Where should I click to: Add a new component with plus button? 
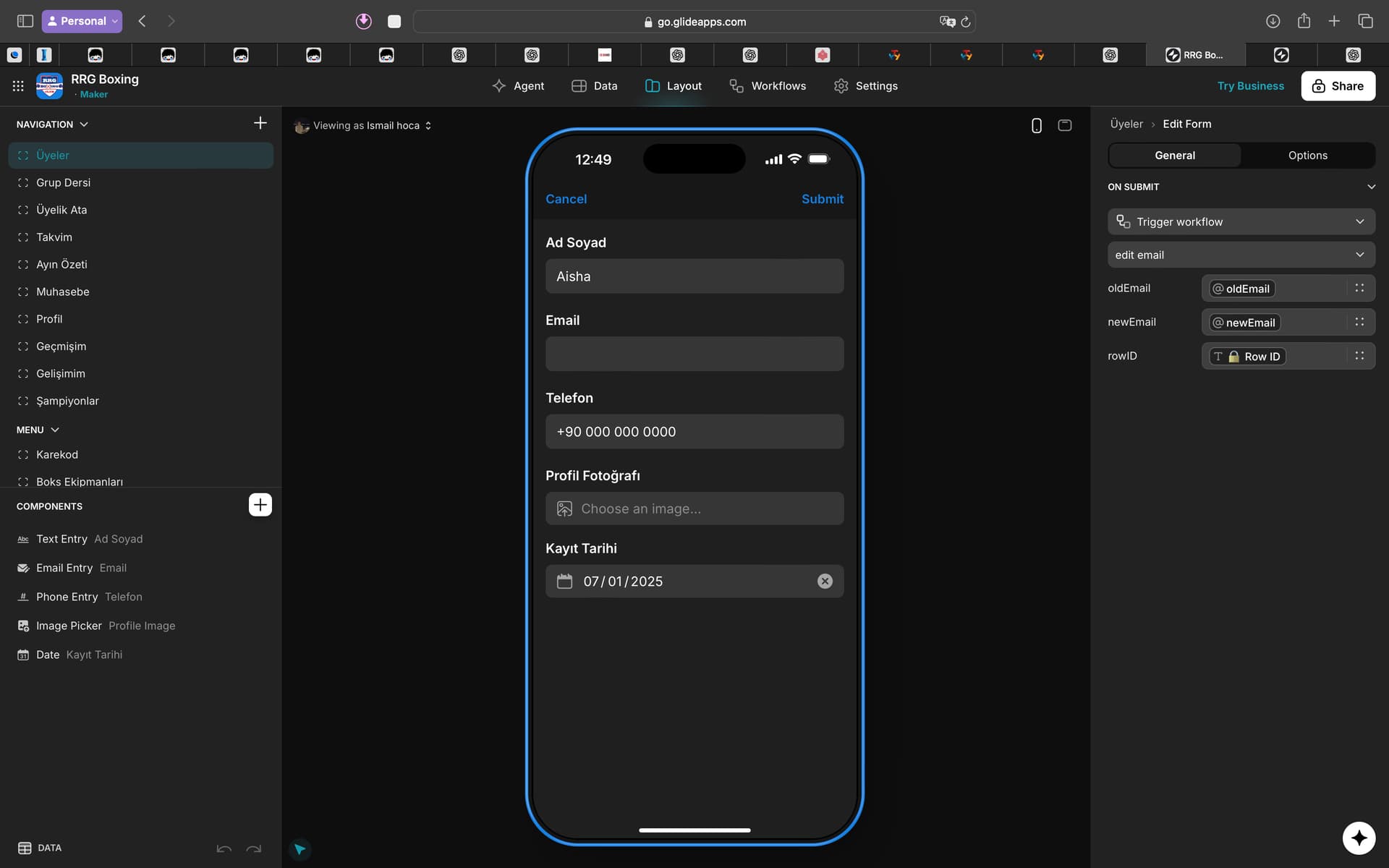tap(260, 505)
